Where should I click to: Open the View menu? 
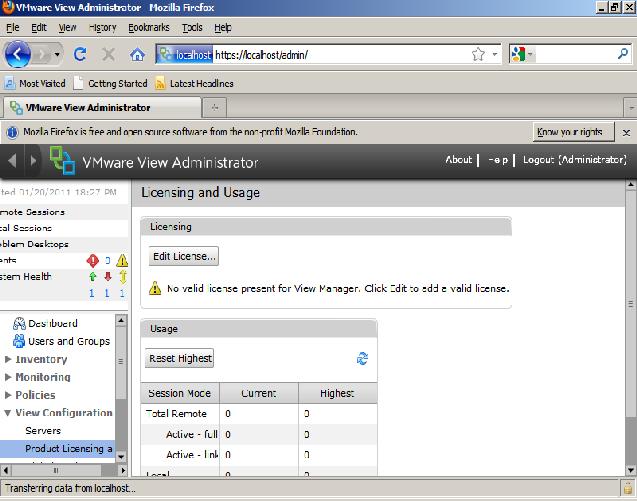tap(67, 28)
